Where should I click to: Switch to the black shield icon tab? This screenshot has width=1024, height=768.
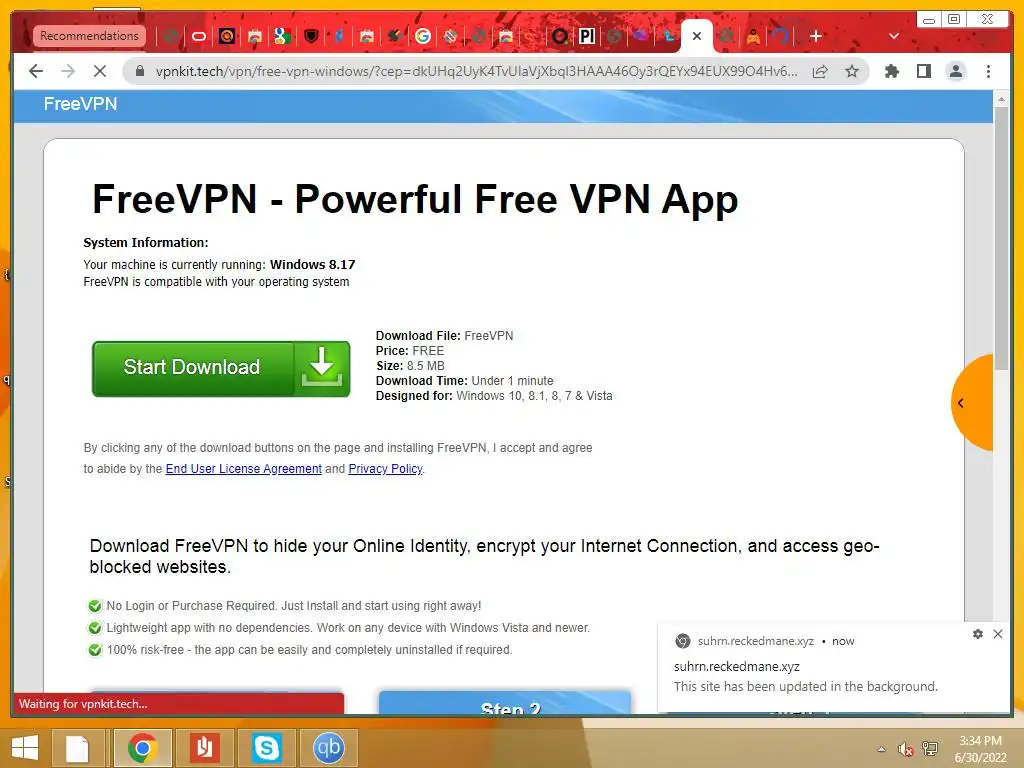click(x=311, y=36)
